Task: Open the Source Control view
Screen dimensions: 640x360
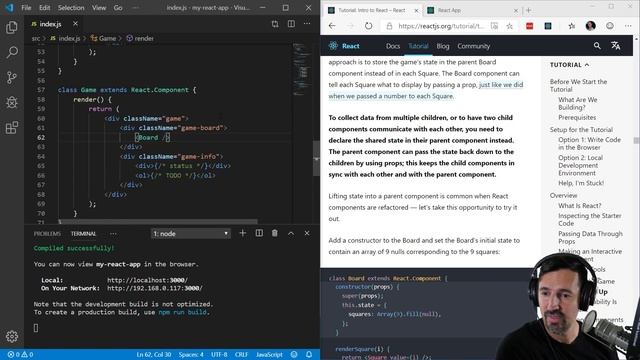Action: 12,77
